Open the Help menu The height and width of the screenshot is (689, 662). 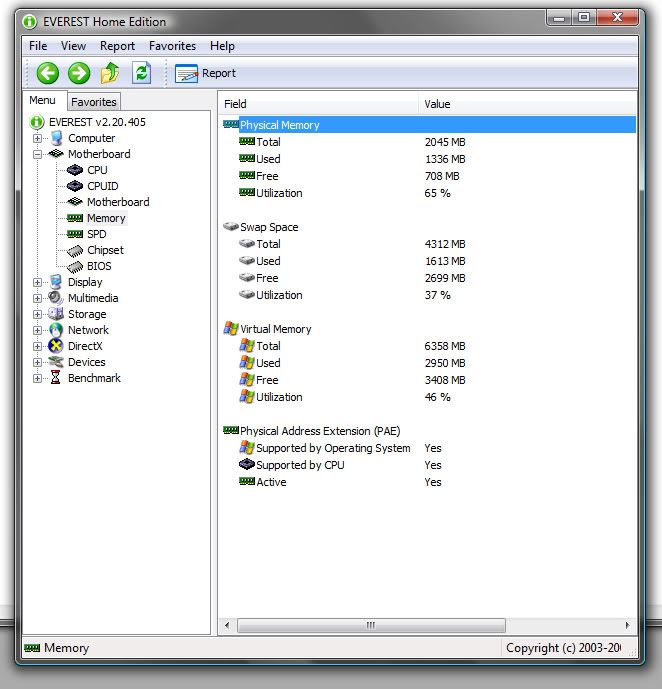[x=222, y=46]
